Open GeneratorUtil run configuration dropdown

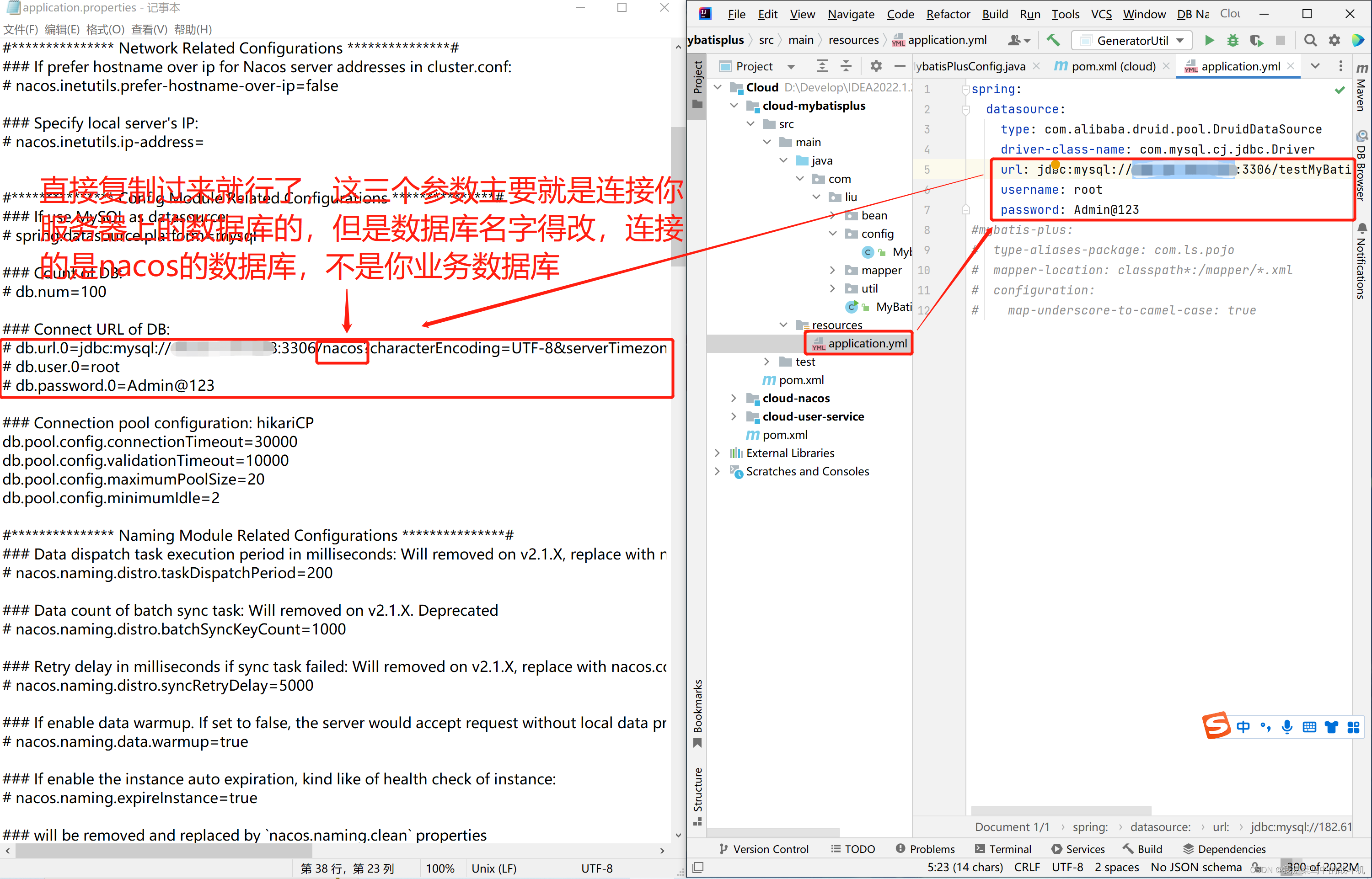coord(1179,41)
